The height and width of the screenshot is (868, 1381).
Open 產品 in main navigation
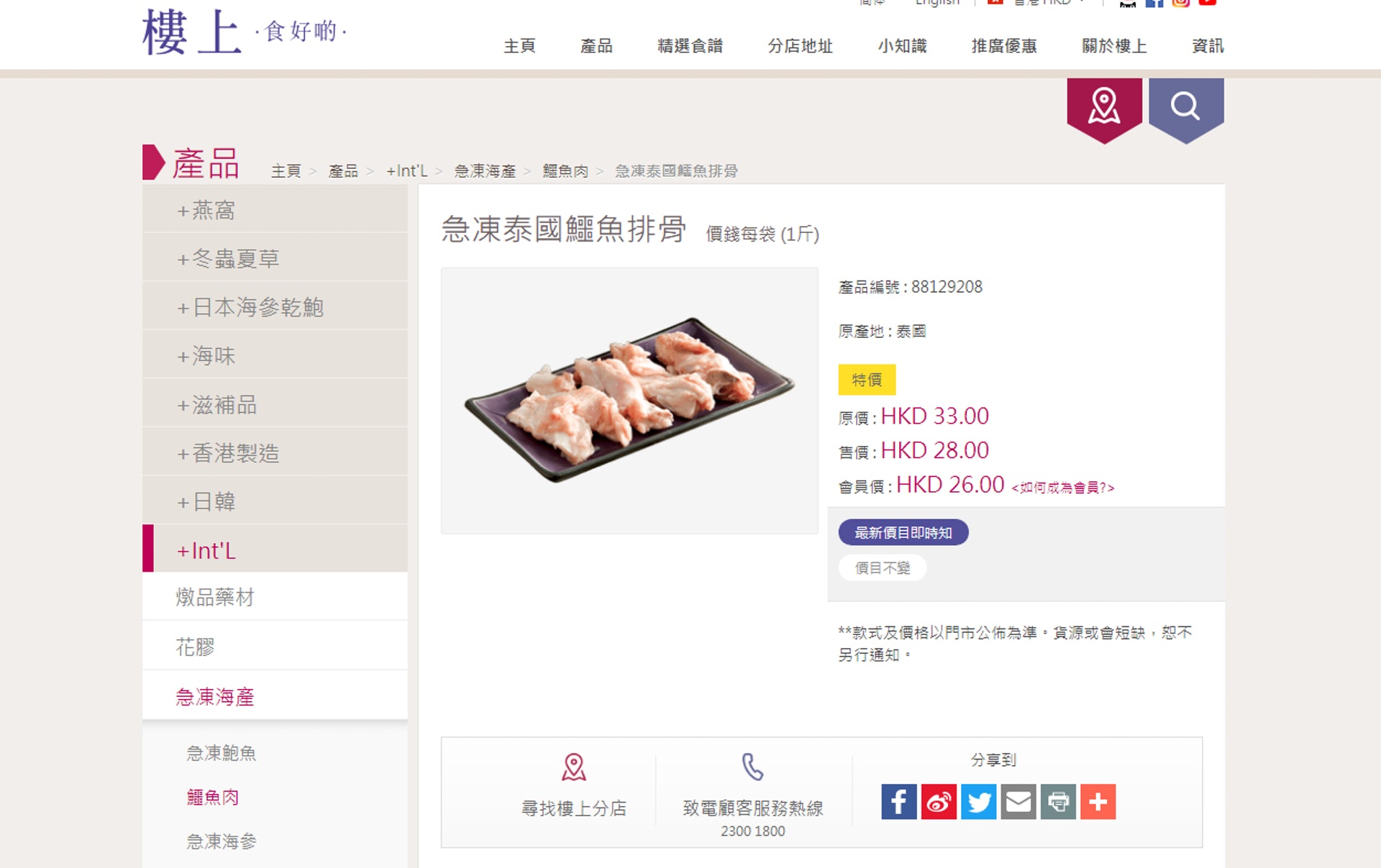[596, 46]
